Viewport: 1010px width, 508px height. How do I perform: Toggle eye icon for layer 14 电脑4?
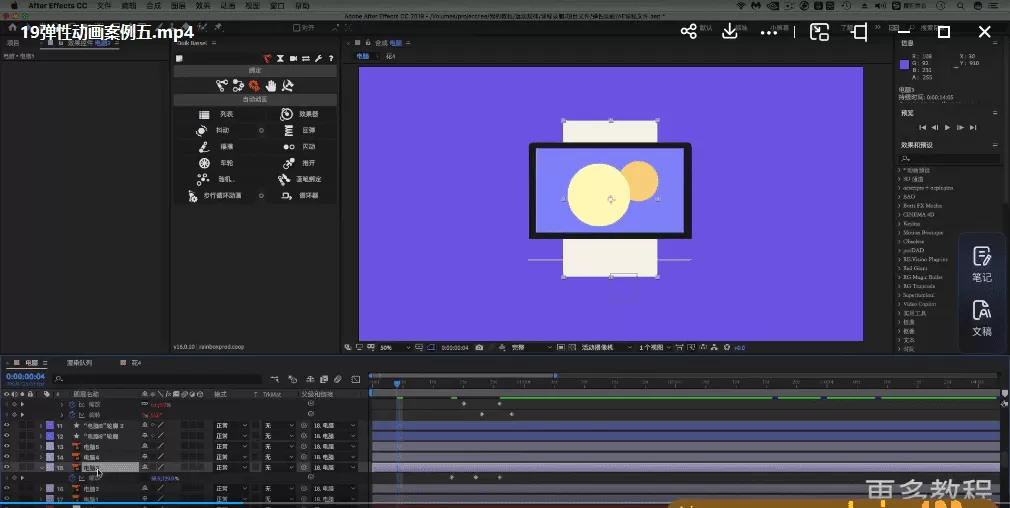(x=7, y=457)
